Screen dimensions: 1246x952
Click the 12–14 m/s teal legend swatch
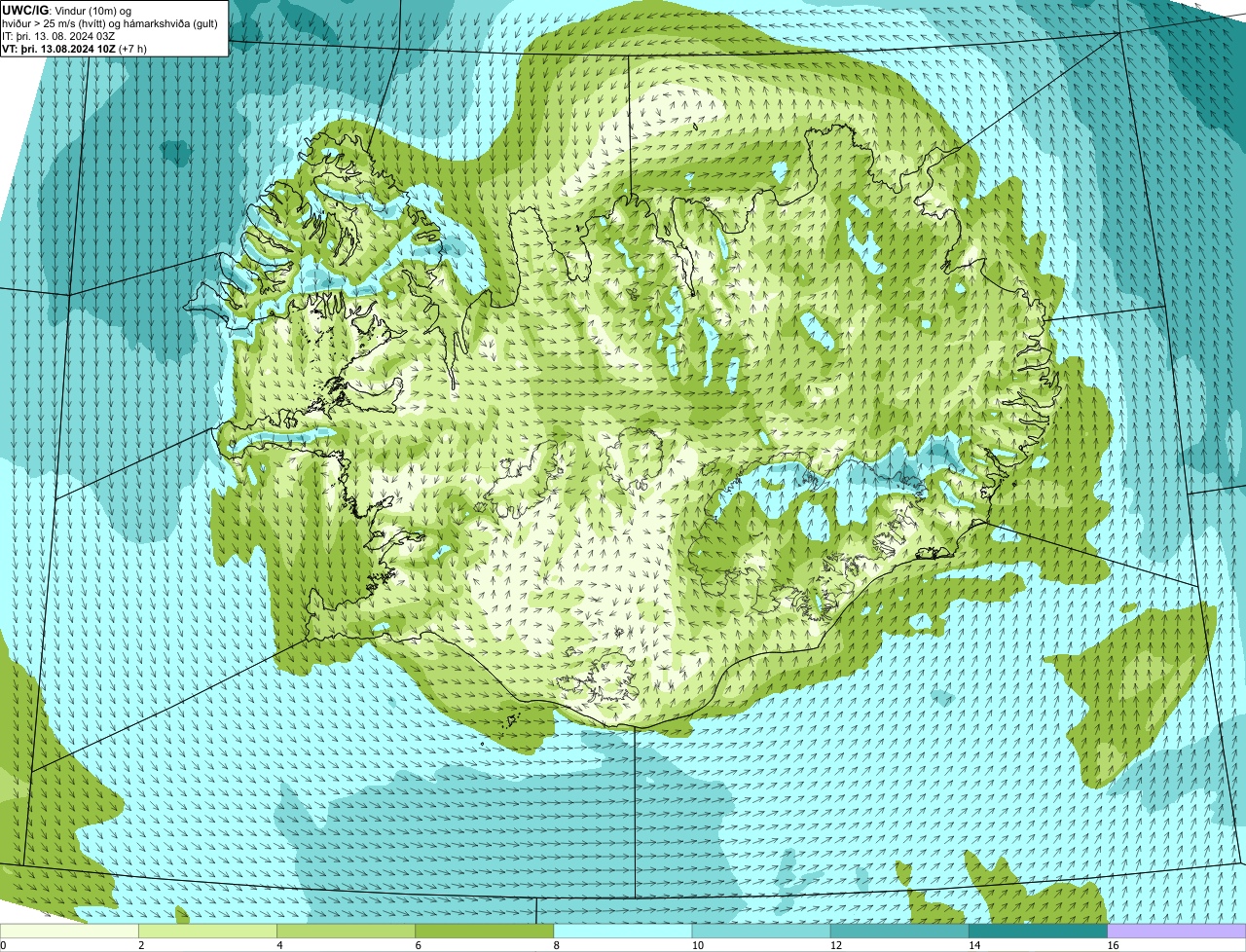click(x=899, y=931)
